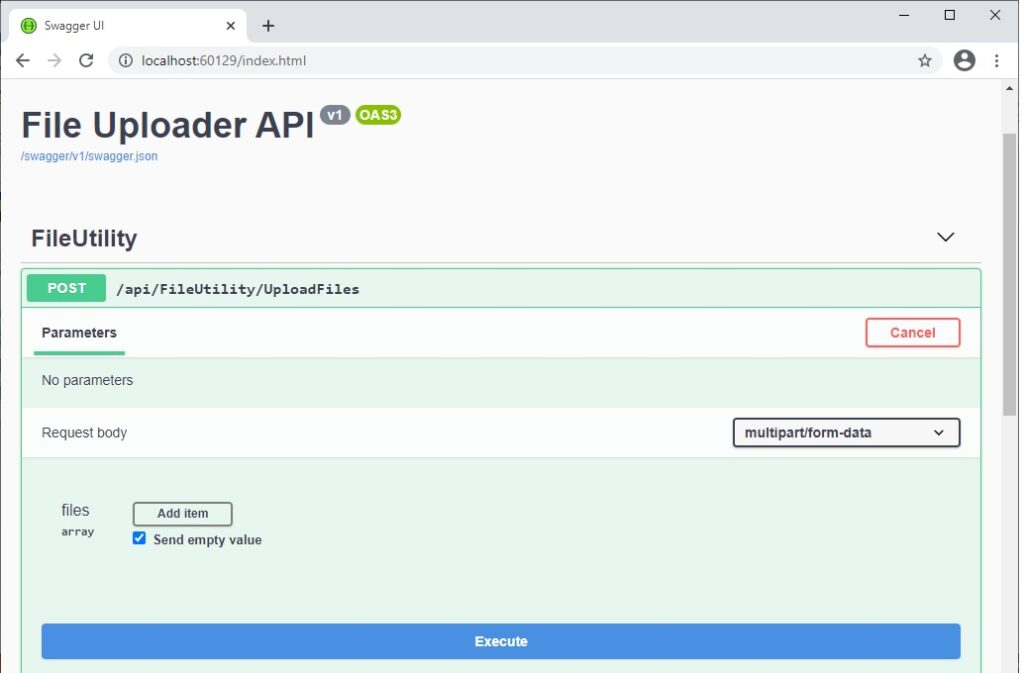Bookmark this page with the star icon
Screen dimensions: 1024x673
[925, 61]
